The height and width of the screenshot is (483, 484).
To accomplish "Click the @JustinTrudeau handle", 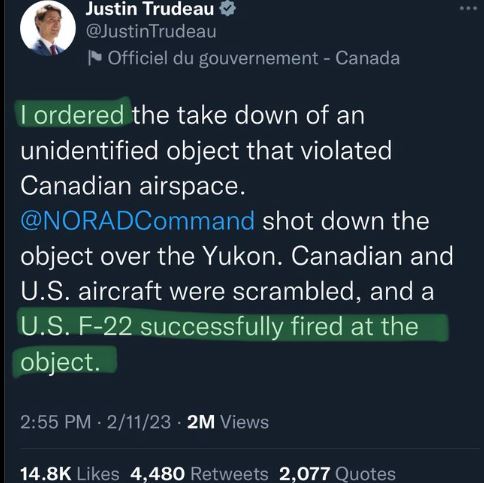I will 151,32.
